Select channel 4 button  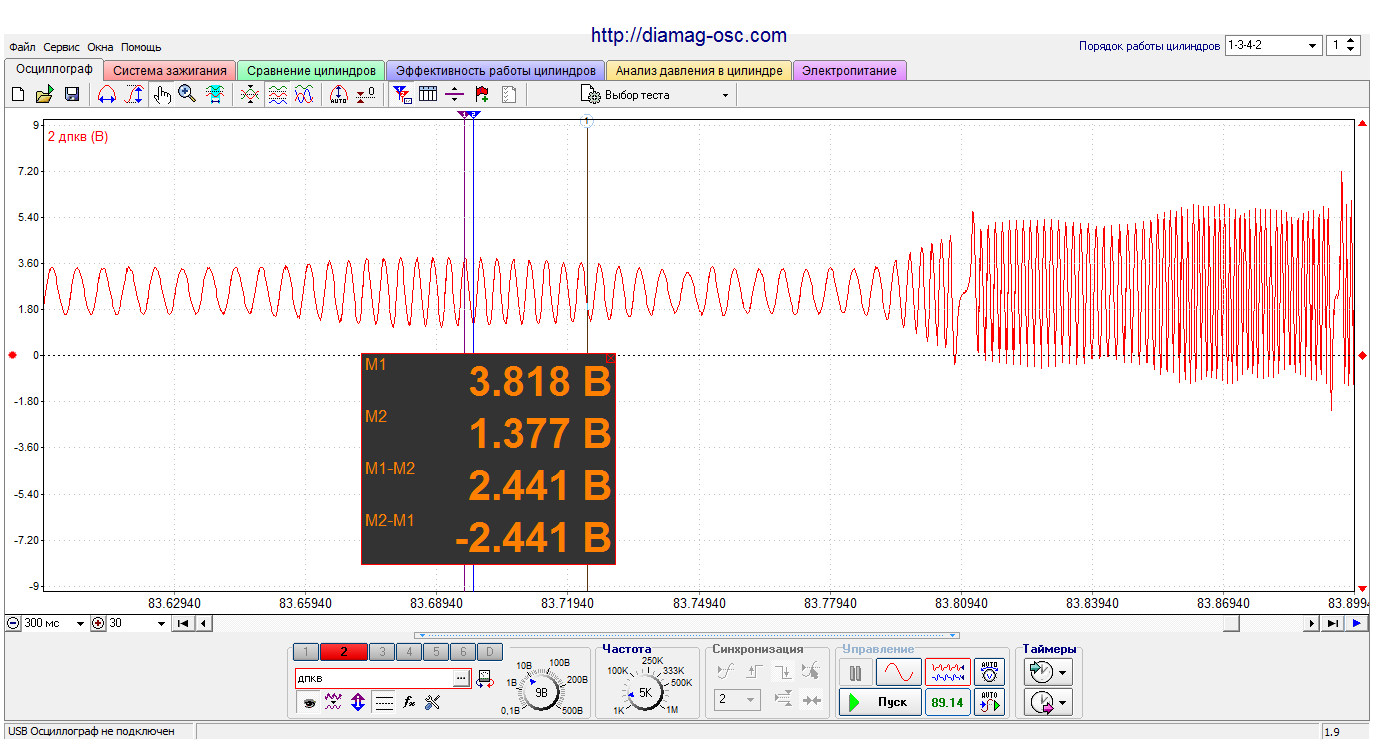408,652
